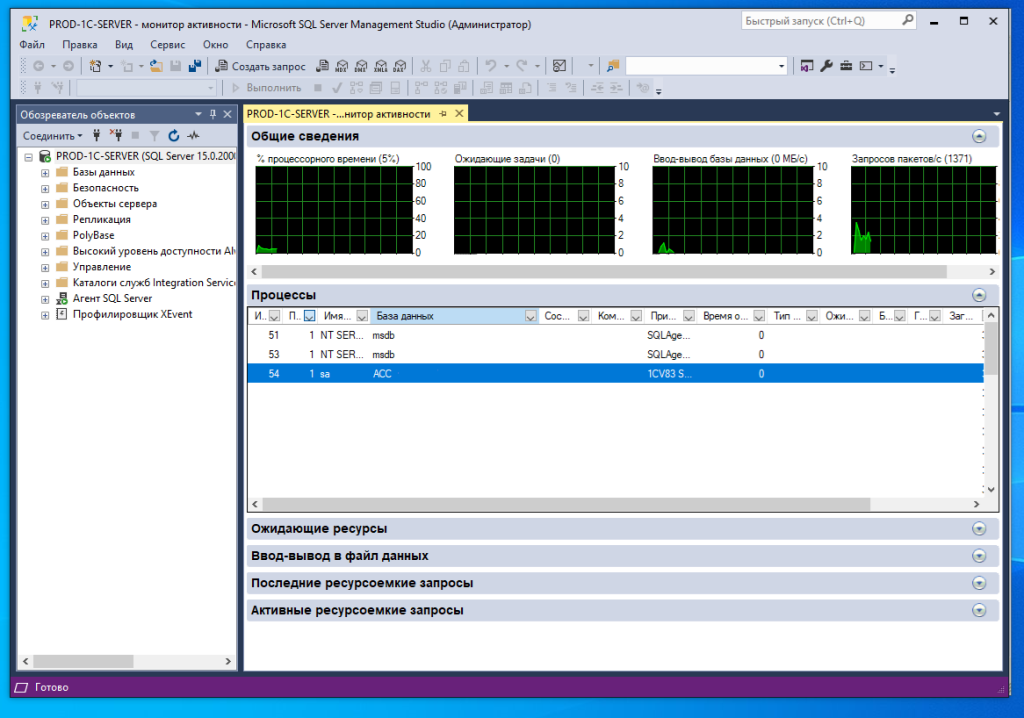Open the Activity Monitor icon in Object Explorer
This screenshot has height=718, width=1024.
[193, 135]
